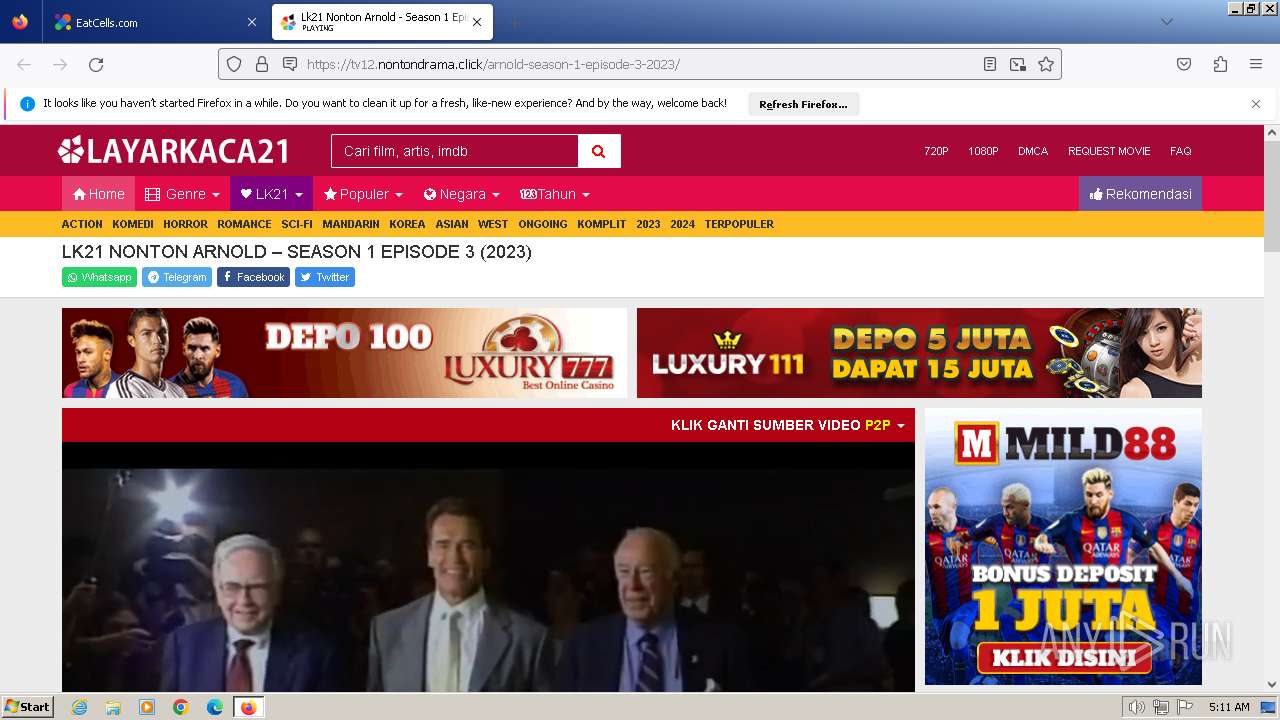Close the EatCells.com tab

(x=251, y=22)
